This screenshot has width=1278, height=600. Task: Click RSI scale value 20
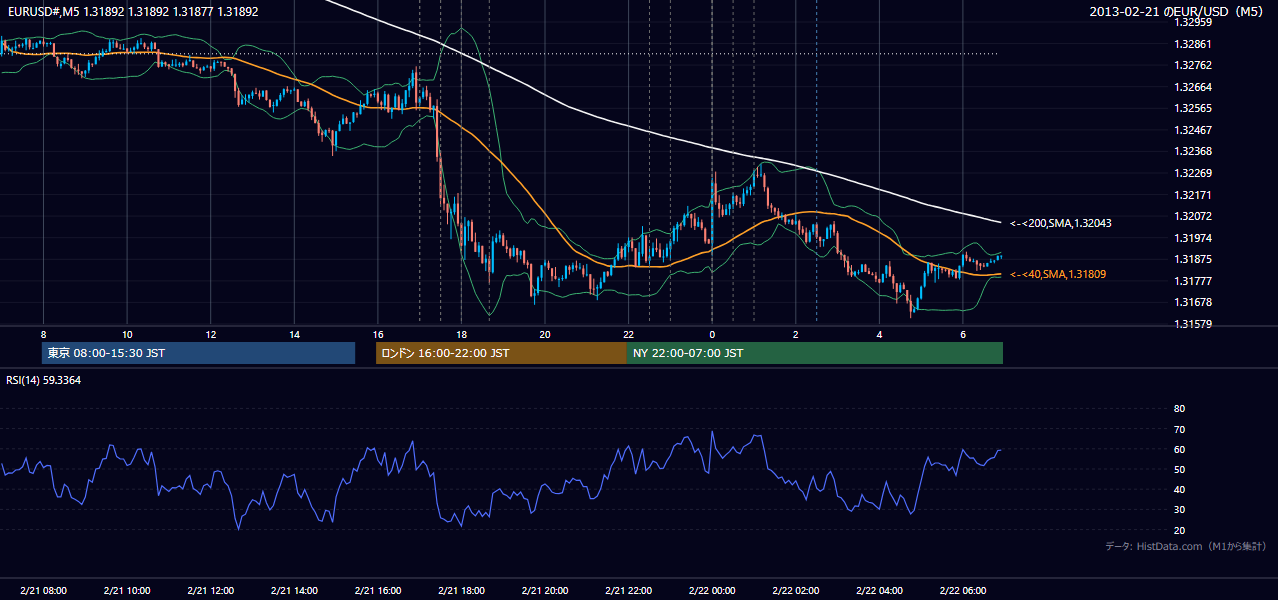pyautogui.click(x=1179, y=530)
